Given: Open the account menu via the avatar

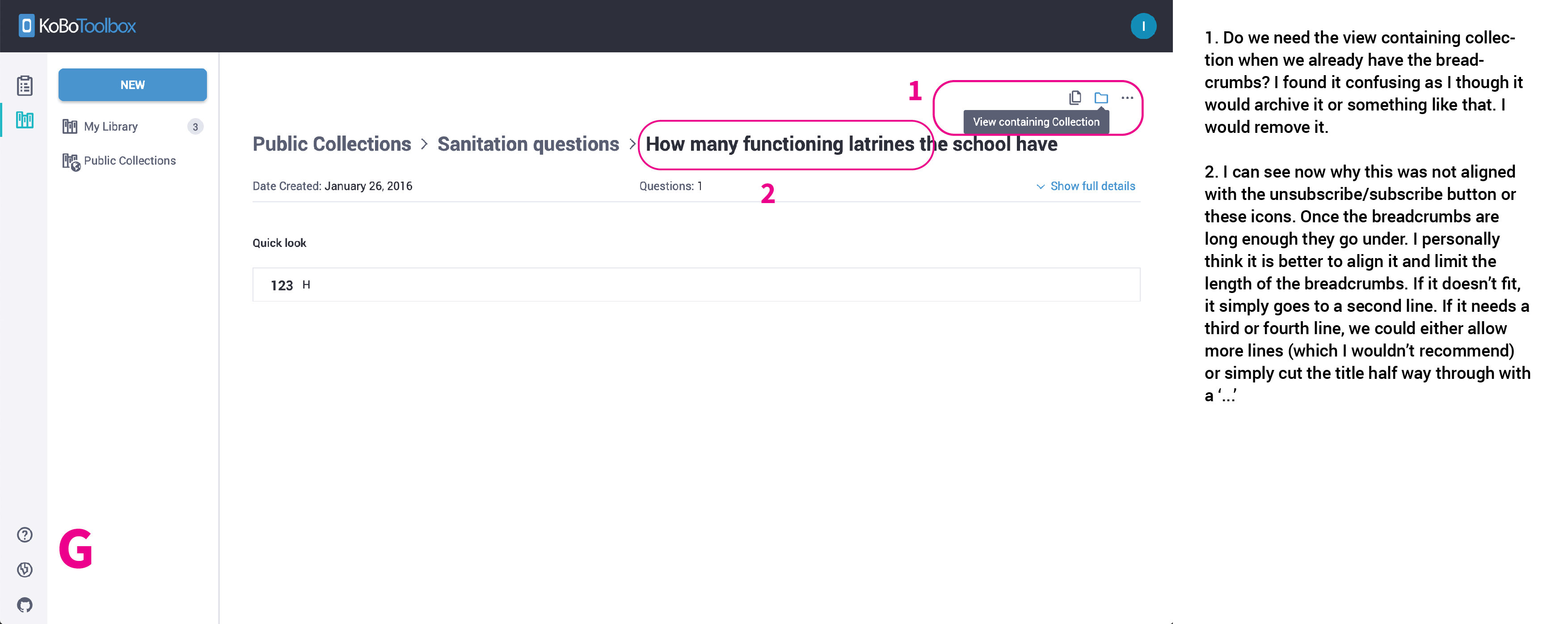Looking at the screenshot, I should pos(1144,25).
